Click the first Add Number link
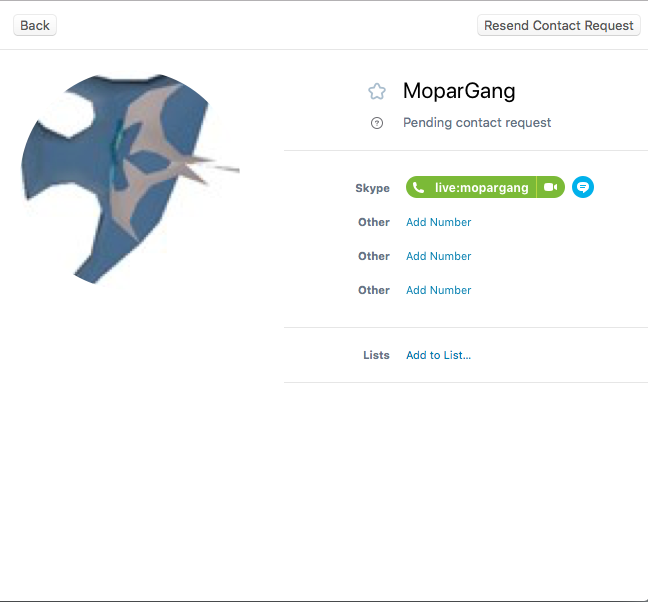Screen dimensions: 648x602 pos(438,222)
